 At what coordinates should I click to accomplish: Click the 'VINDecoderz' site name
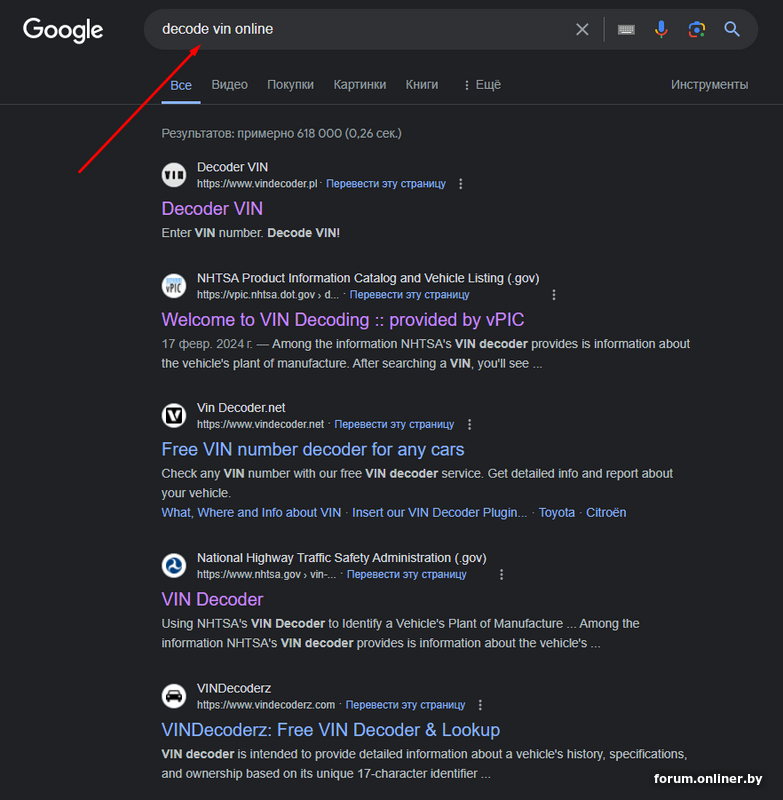(x=234, y=688)
